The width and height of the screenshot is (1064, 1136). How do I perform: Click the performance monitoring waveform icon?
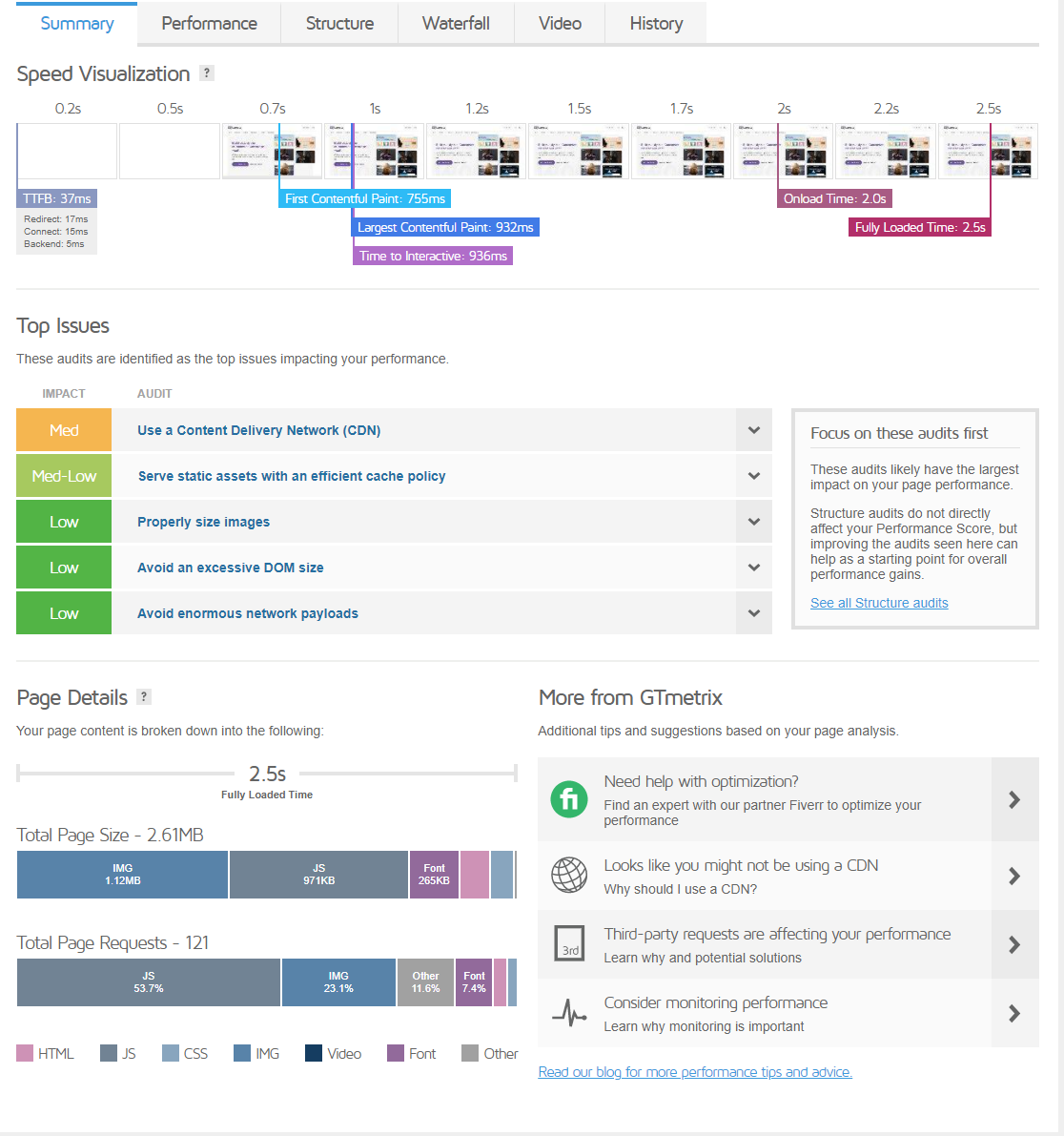pyautogui.click(x=569, y=1013)
